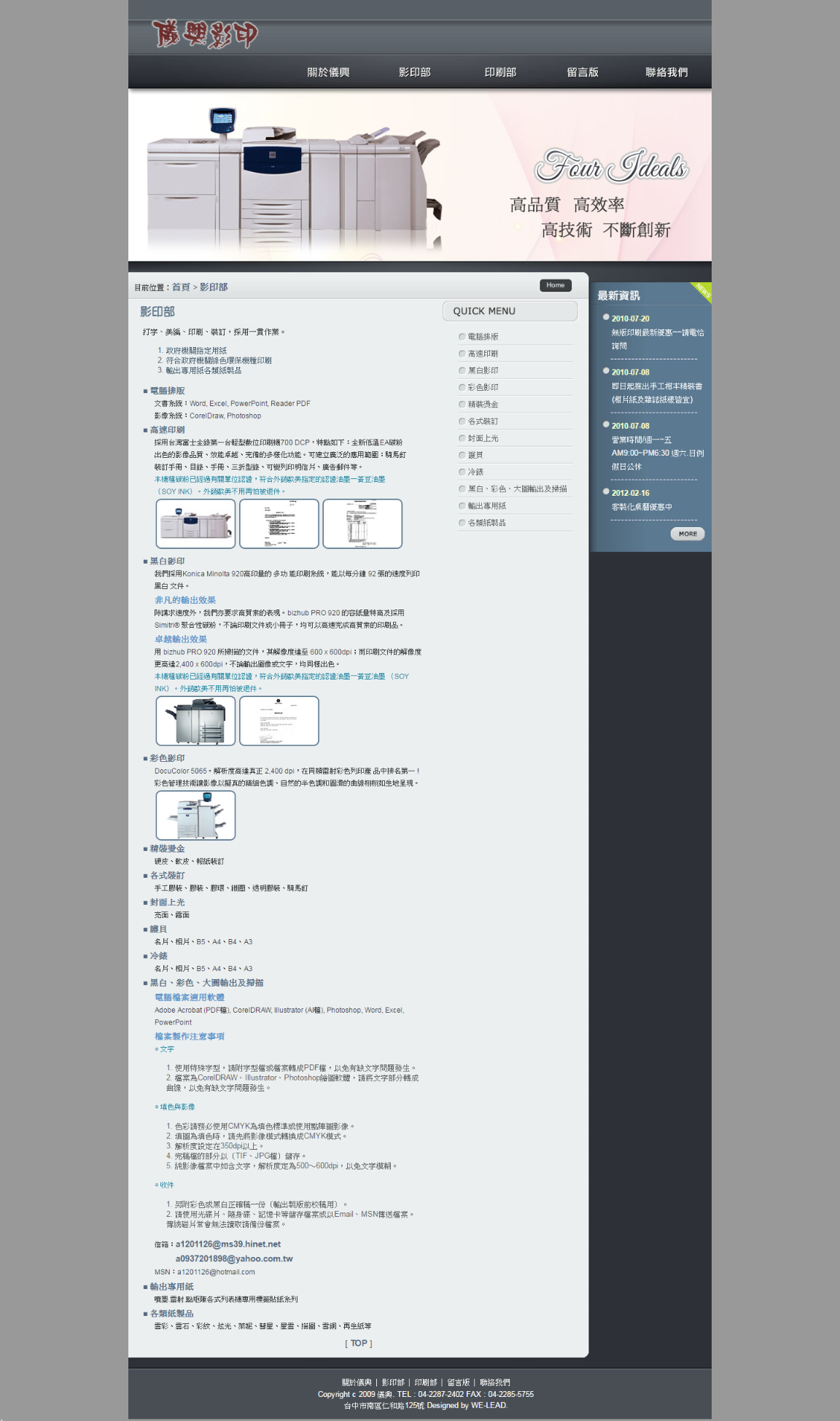Screen dimensions: 840x1421
Task: Open 留言版 from the top navigation
Action: [x=583, y=72]
